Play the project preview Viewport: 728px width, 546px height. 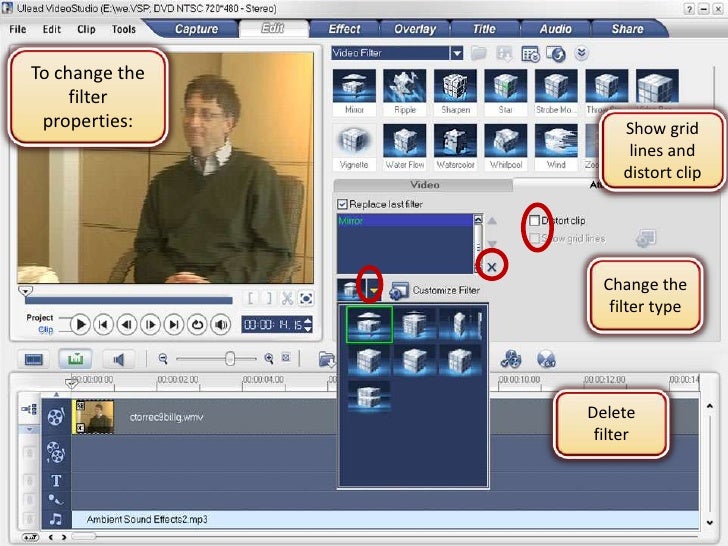coord(80,324)
